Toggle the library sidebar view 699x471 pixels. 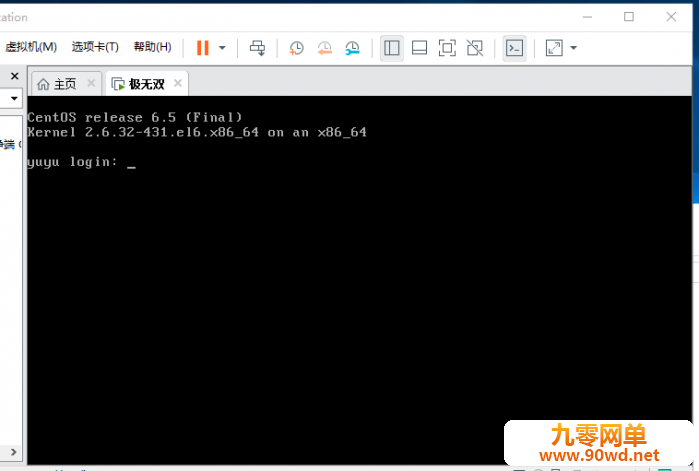point(391,48)
